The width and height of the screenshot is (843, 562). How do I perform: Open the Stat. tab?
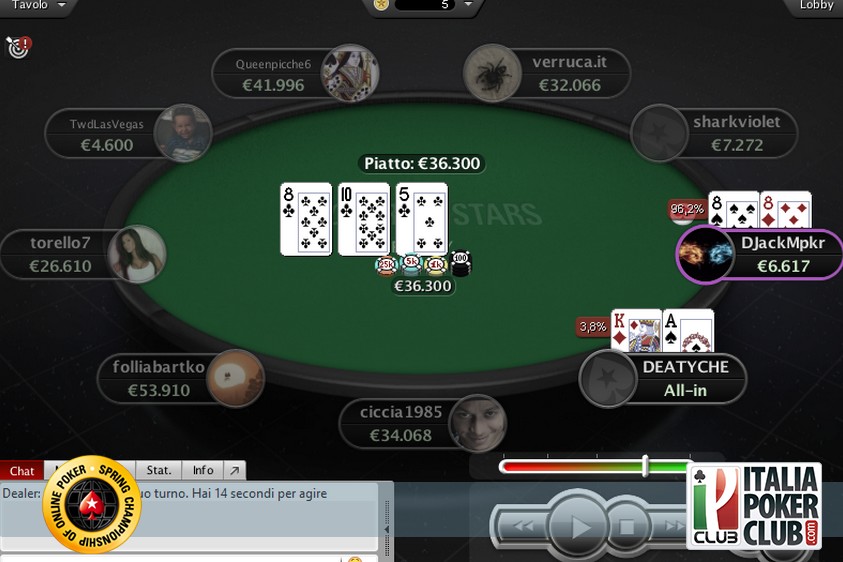[159, 470]
